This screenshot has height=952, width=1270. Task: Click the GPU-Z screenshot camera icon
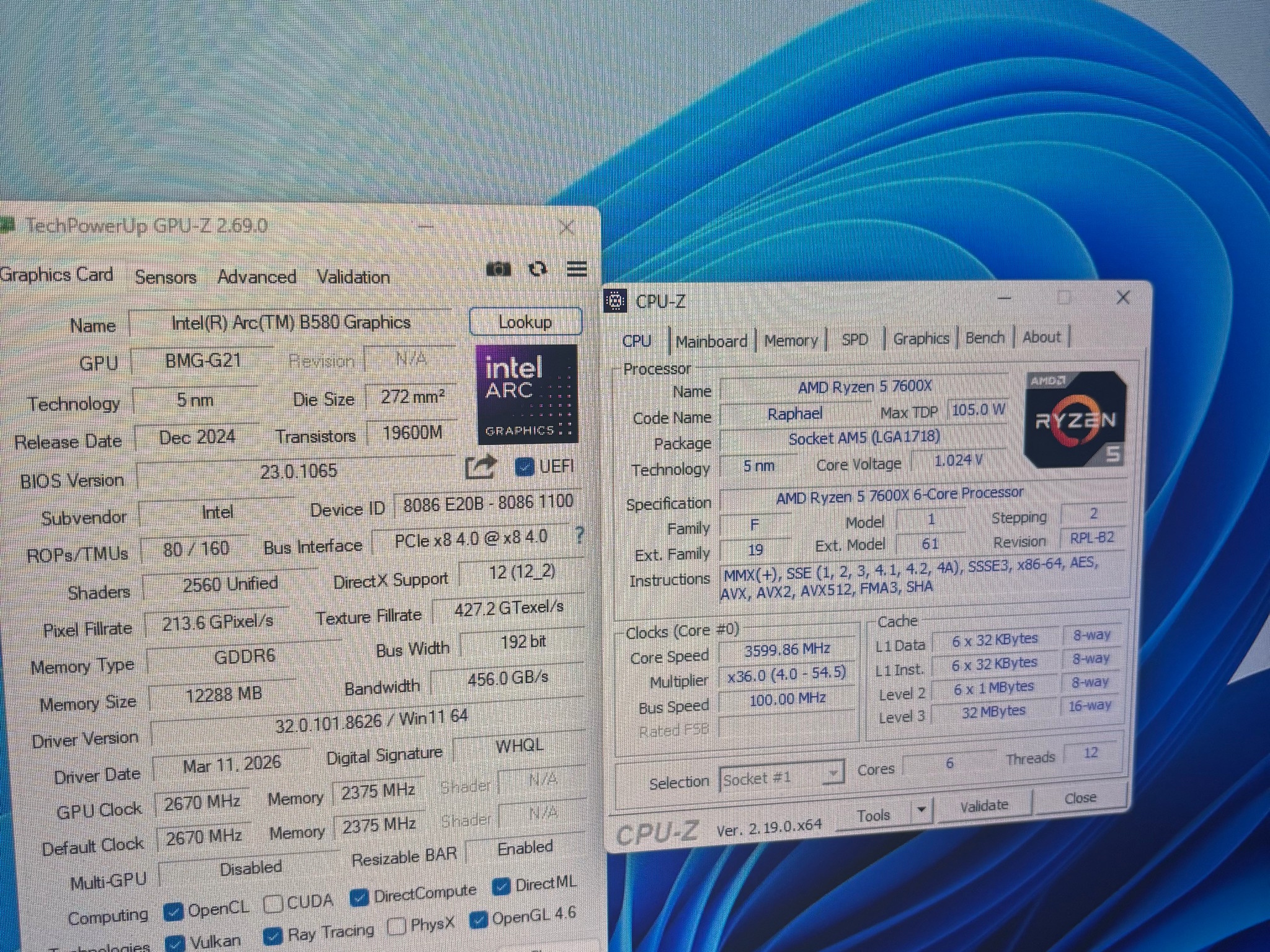[x=499, y=268]
